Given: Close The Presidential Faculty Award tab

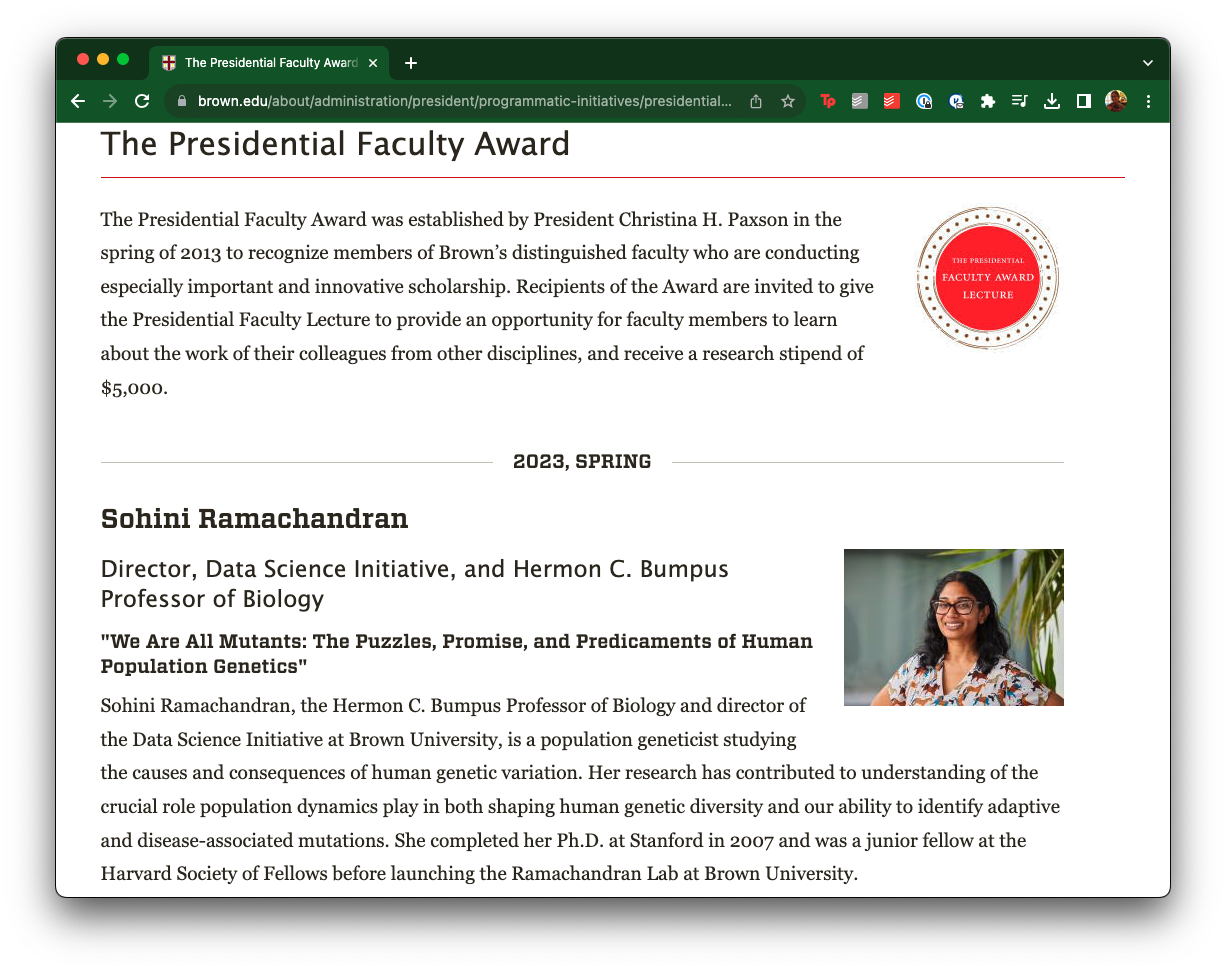Looking at the screenshot, I should coord(373,63).
